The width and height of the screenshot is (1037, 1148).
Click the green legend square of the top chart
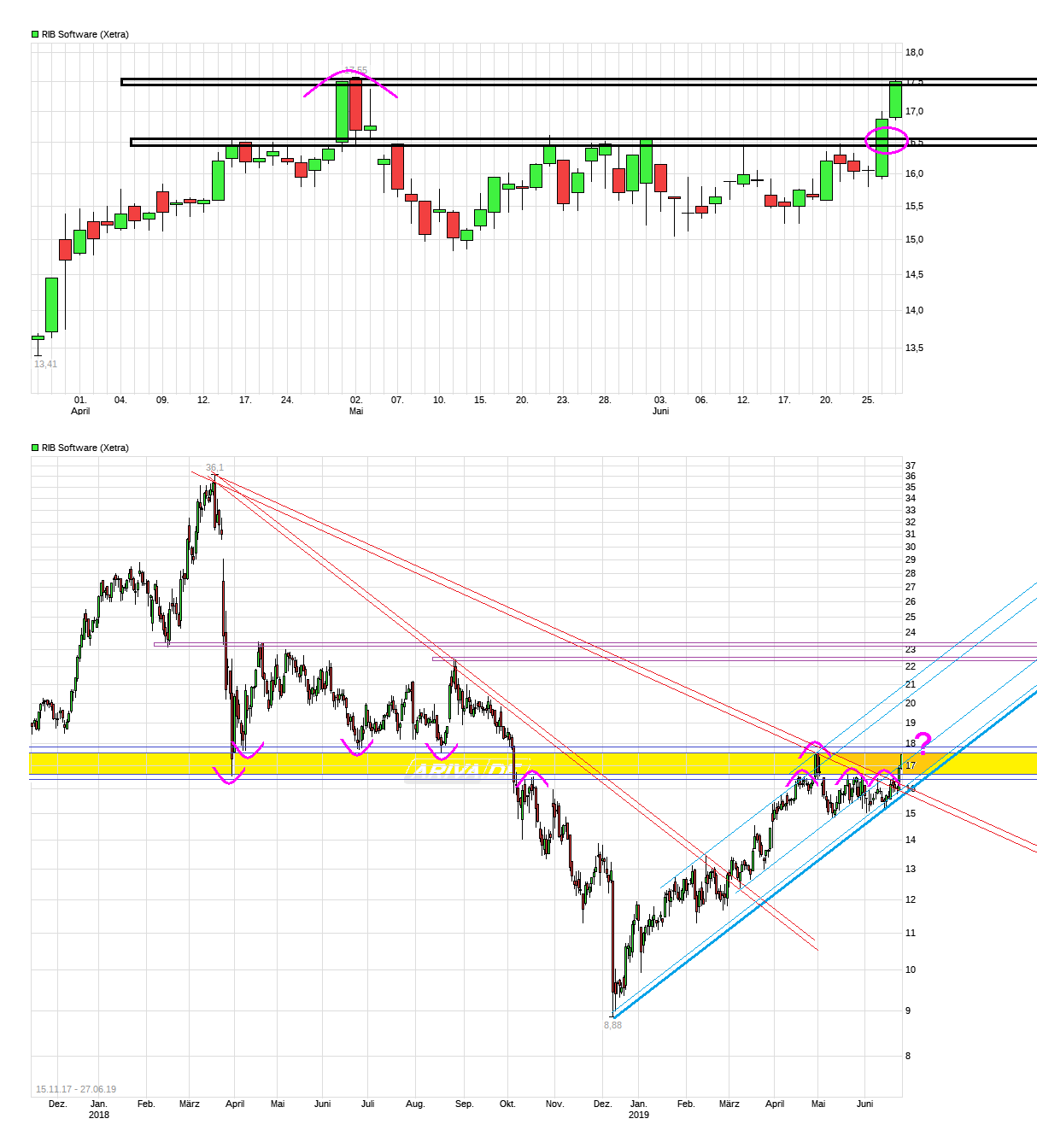click(x=35, y=34)
